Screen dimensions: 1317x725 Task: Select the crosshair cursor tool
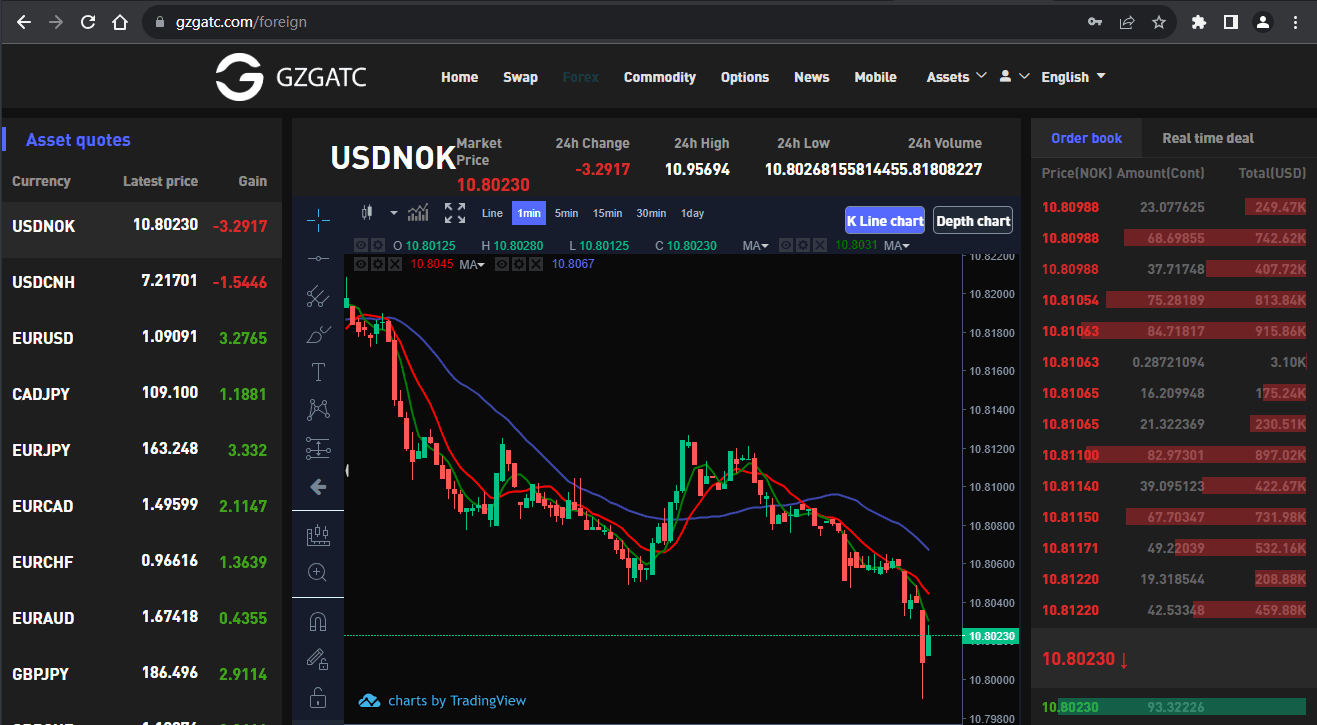[318, 220]
